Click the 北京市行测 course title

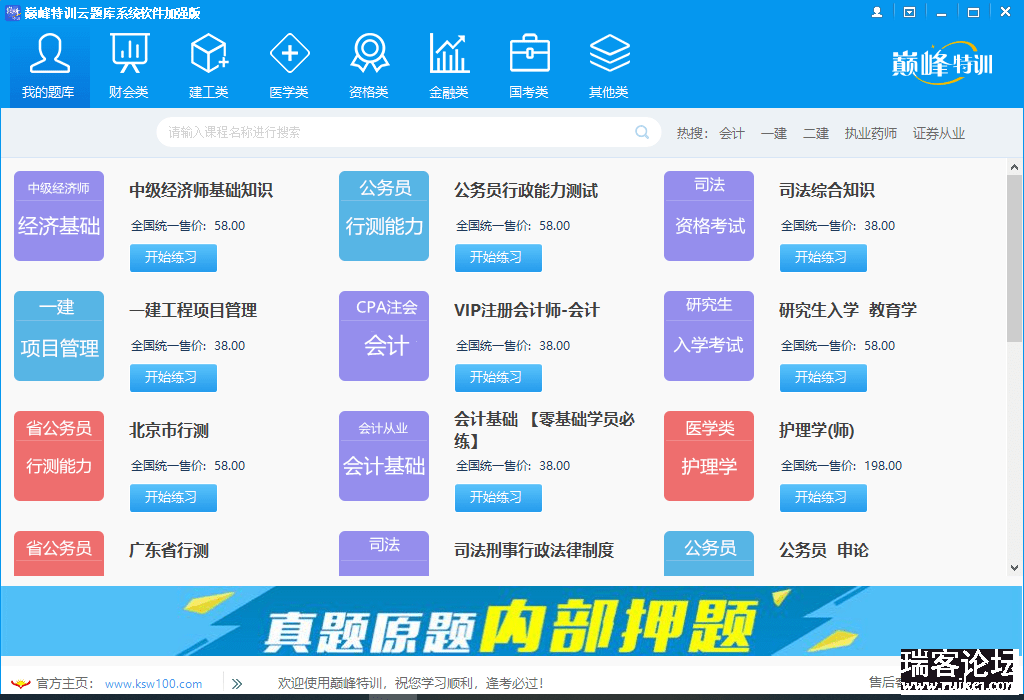coord(169,430)
